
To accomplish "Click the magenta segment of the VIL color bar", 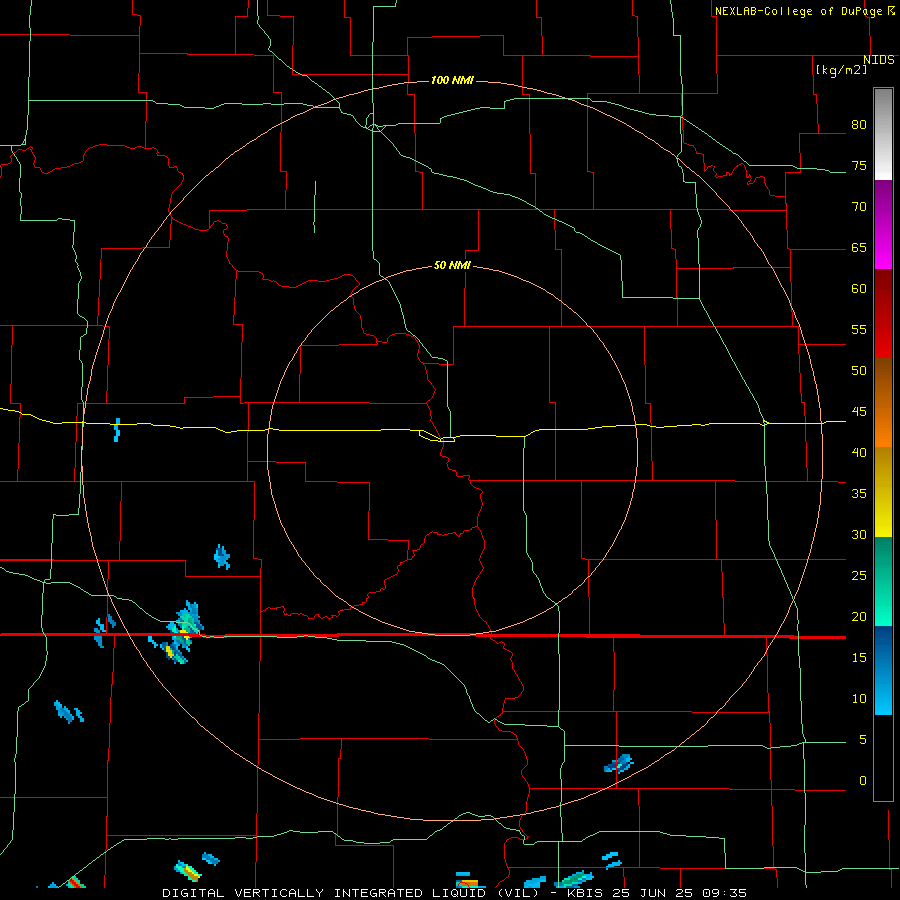I will (x=883, y=224).
